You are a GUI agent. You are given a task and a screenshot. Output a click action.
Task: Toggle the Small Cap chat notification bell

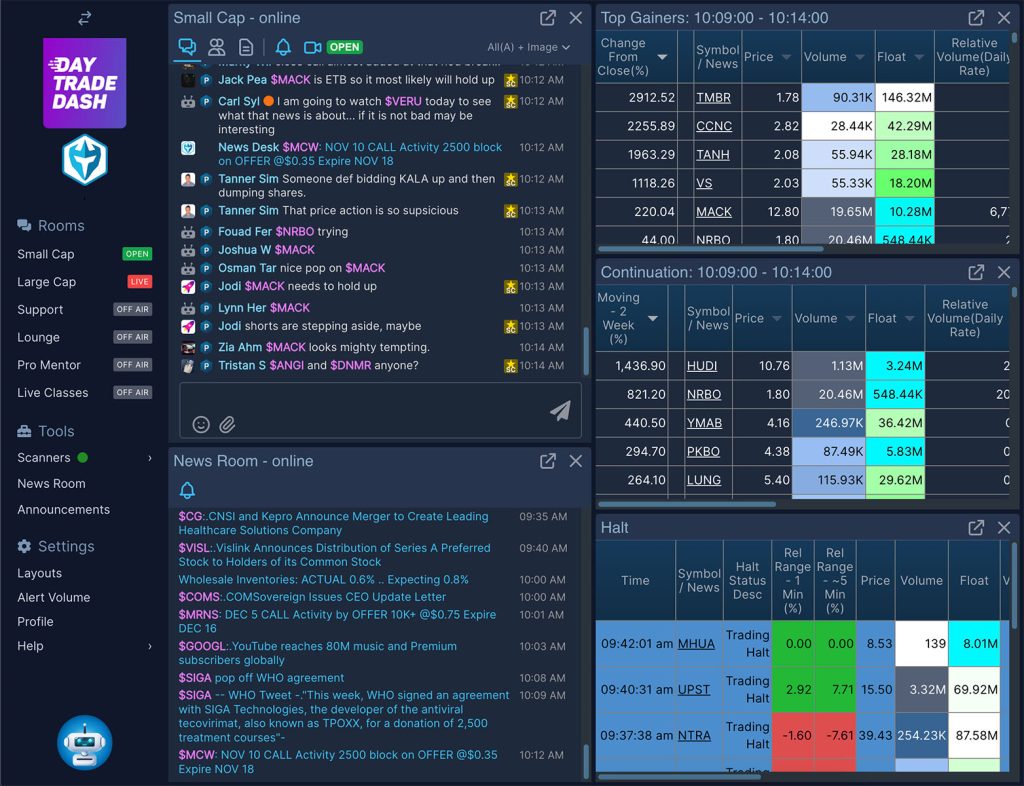283,47
